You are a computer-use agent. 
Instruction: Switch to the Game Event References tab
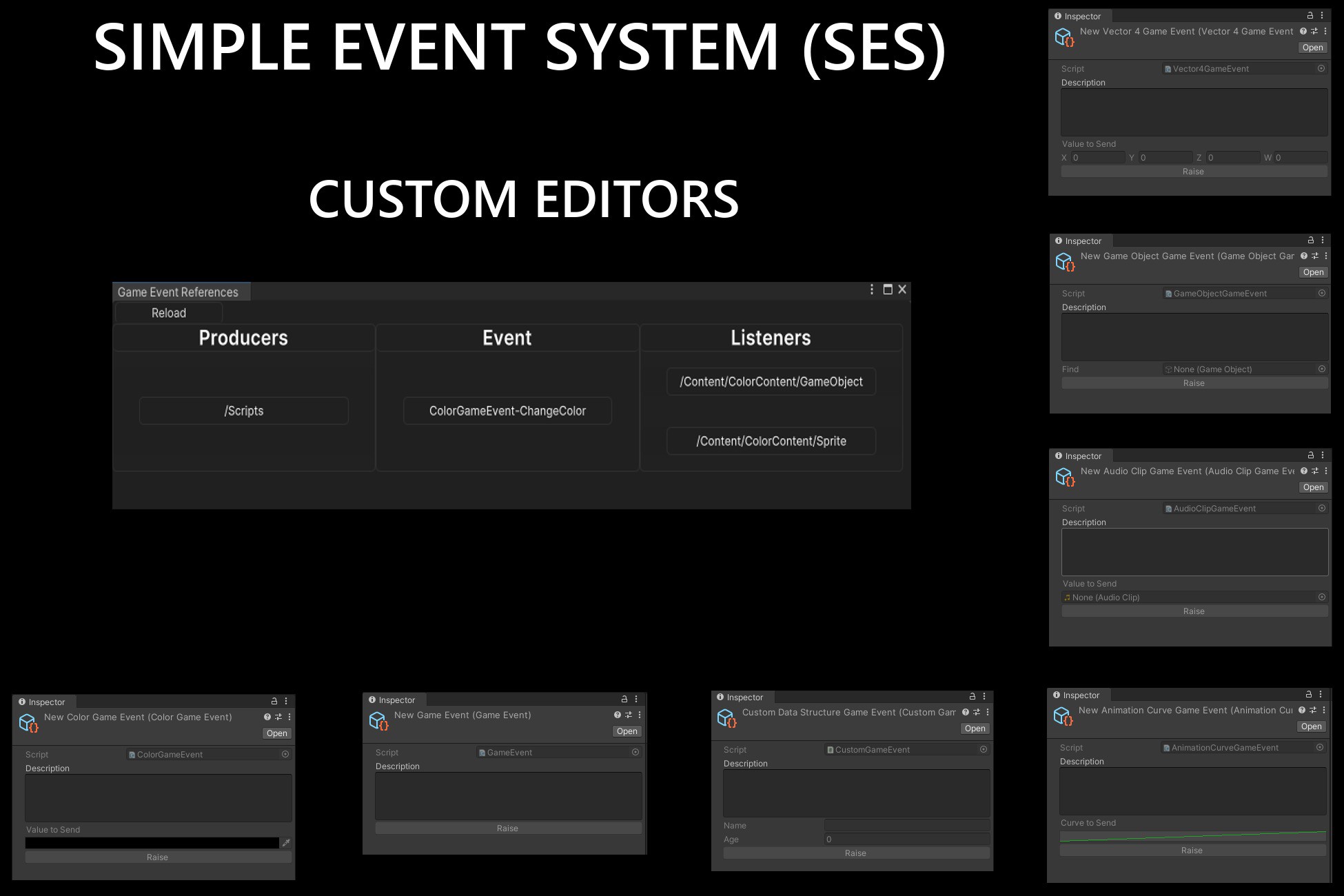pos(179,292)
